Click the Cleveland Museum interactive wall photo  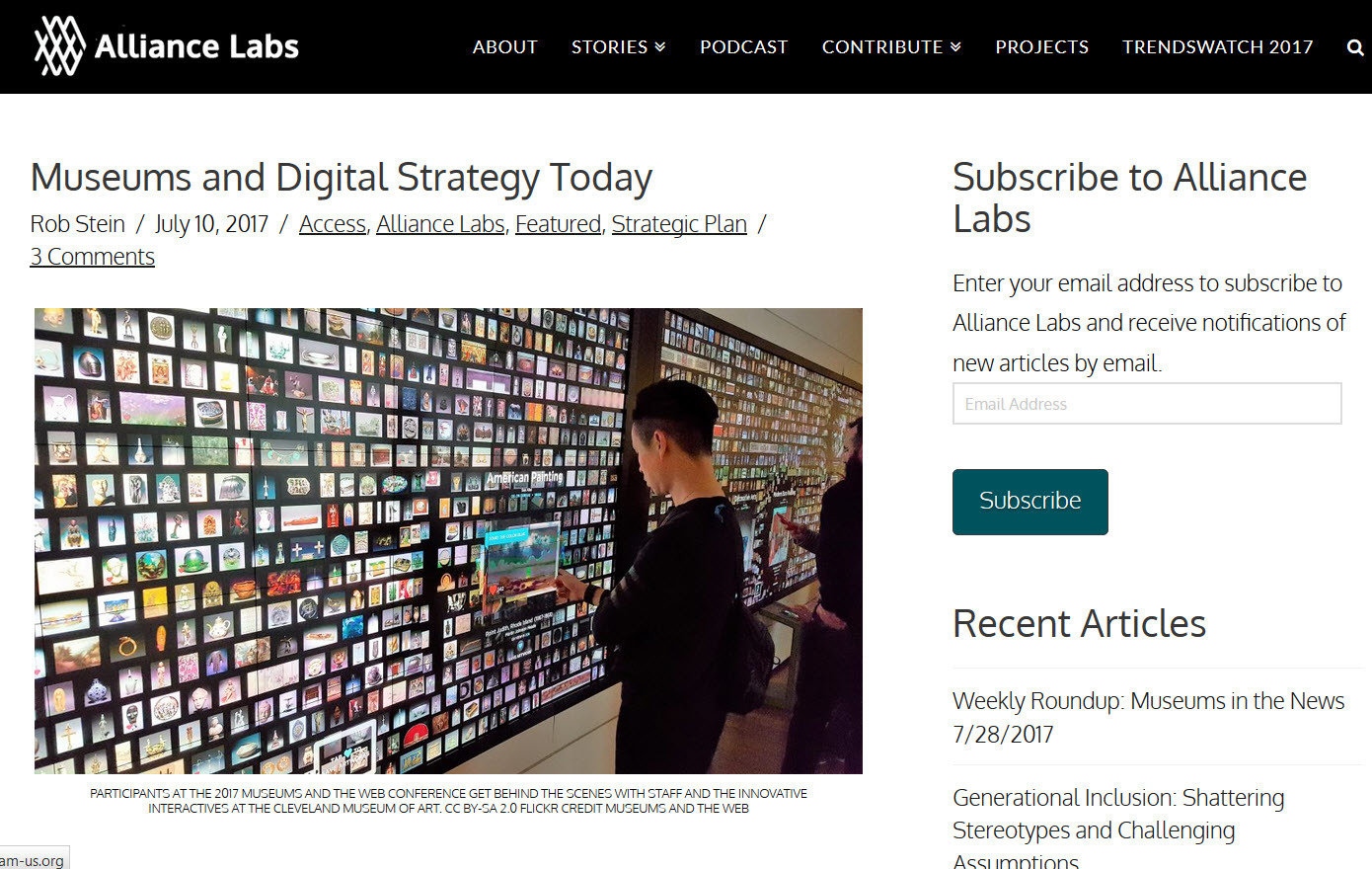tap(448, 541)
